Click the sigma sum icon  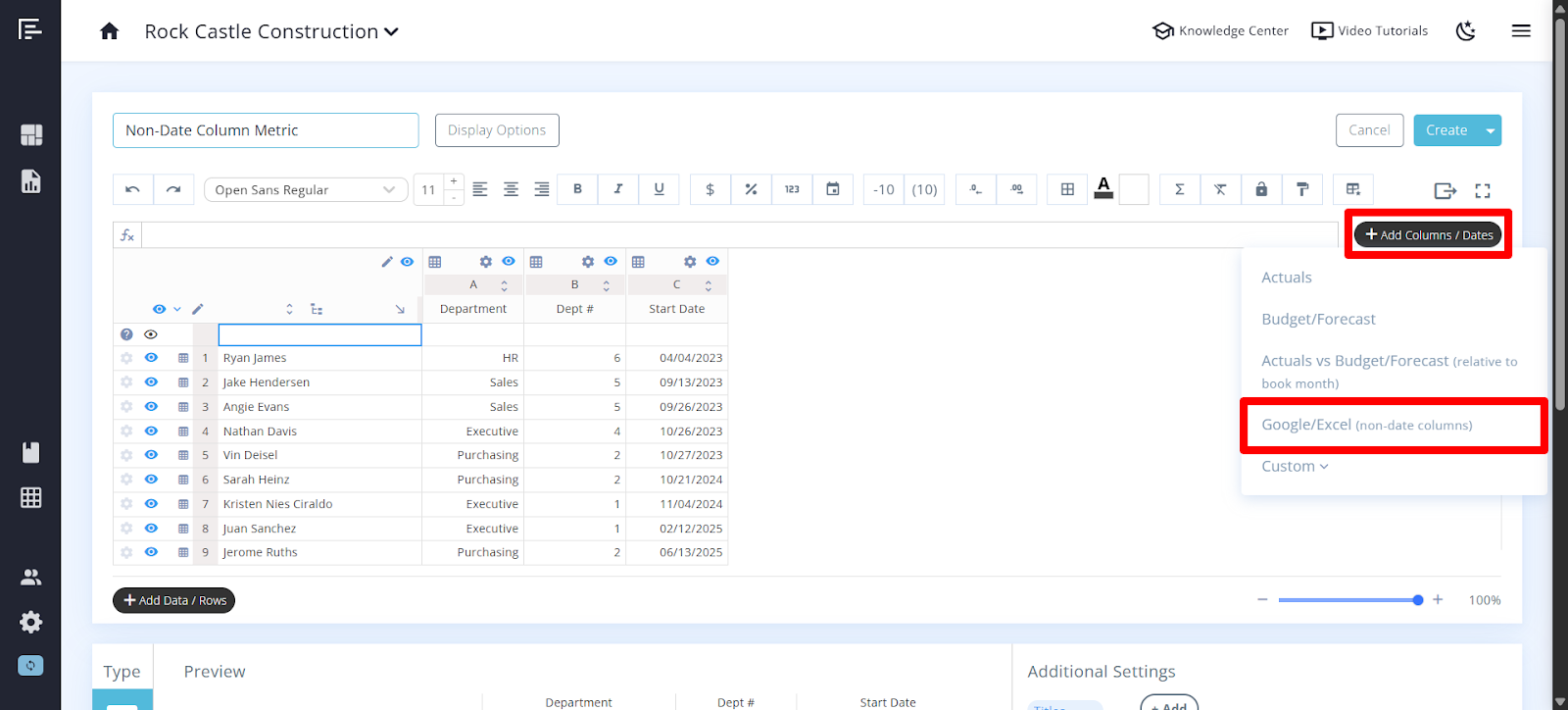[x=1179, y=189]
